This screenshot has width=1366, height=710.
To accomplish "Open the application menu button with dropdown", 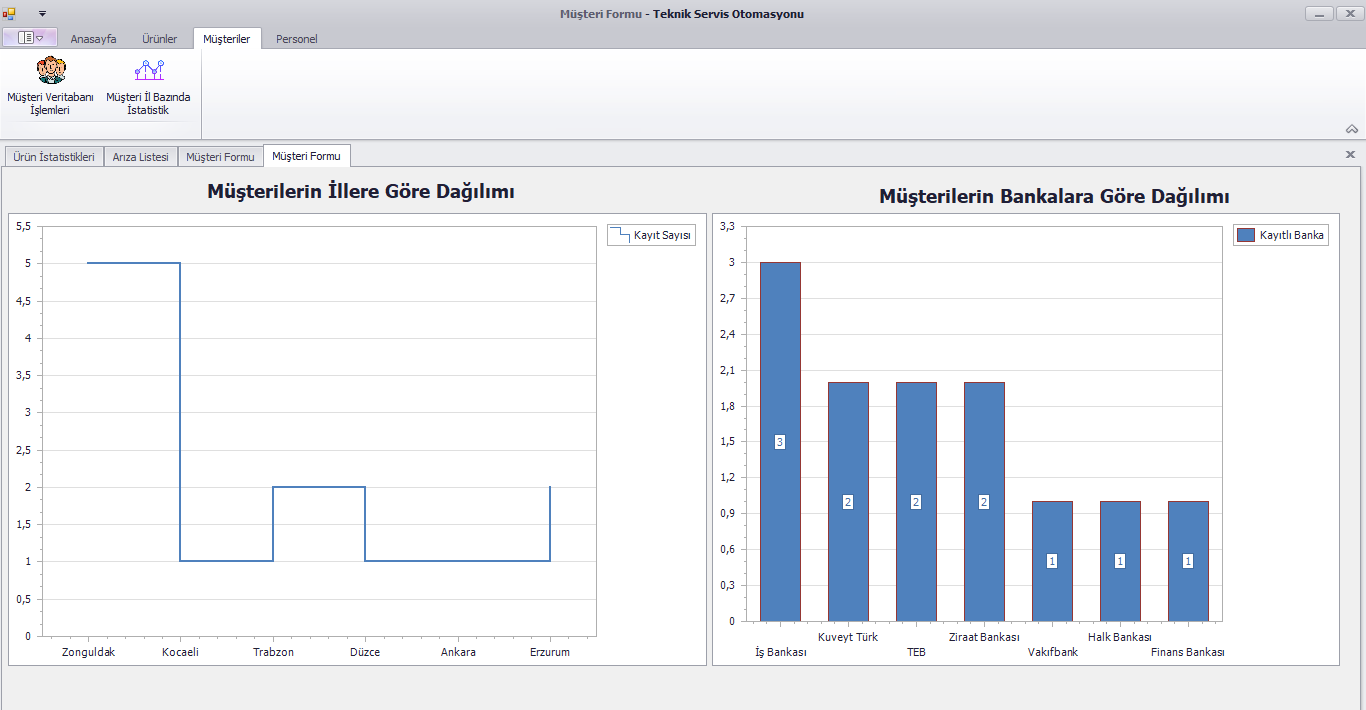I will click(31, 38).
